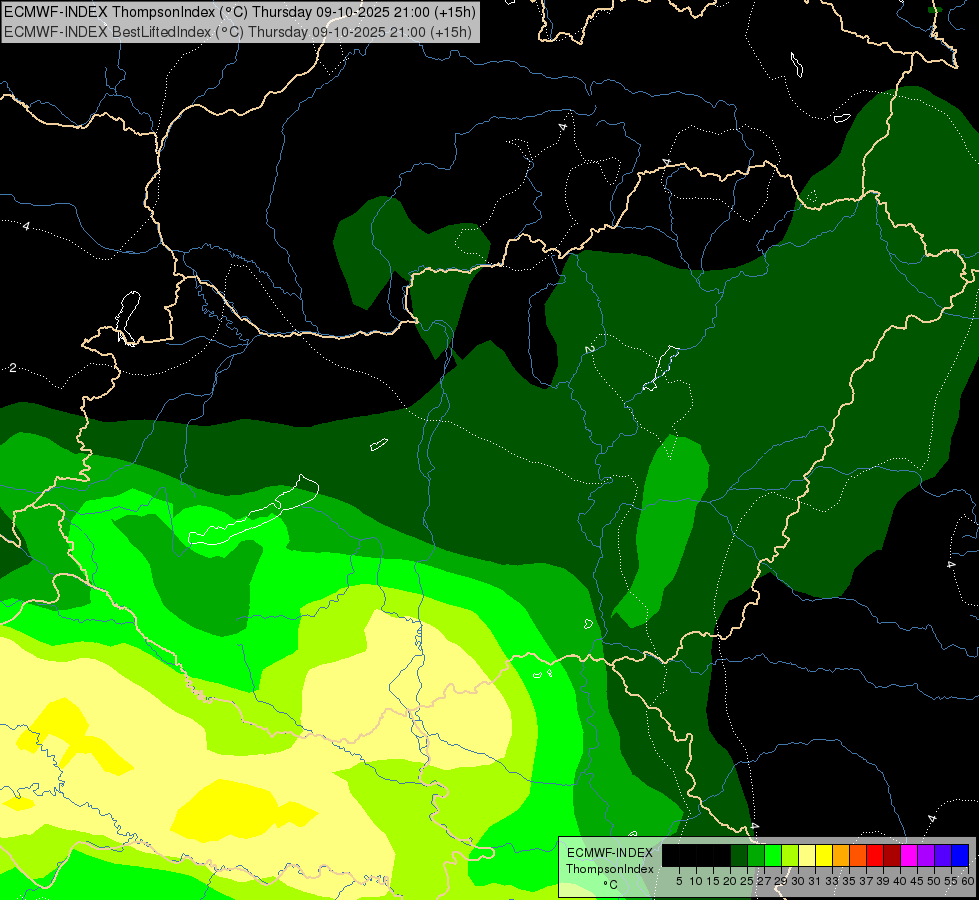The image size is (979, 900).
Task: Select the bright green 27–29 legend swatch
Action: pyautogui.click(x=773, y=855)
